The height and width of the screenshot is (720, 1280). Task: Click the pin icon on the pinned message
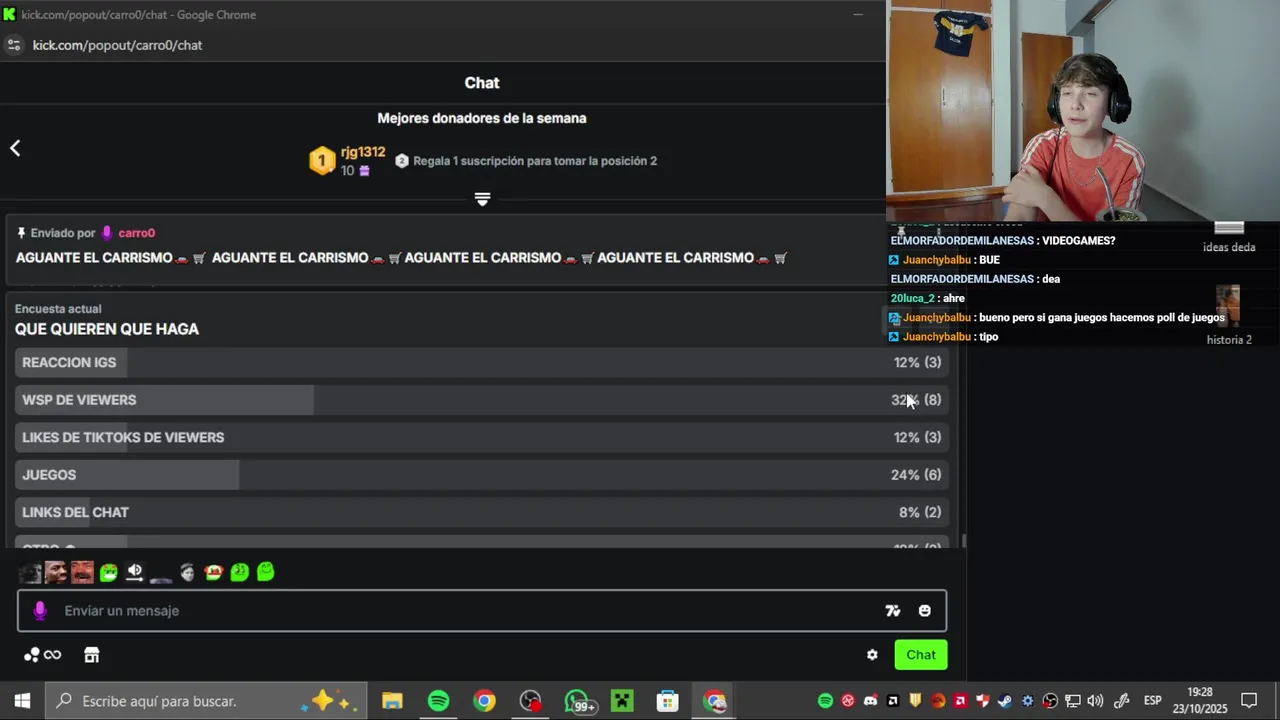click(21, 233)
